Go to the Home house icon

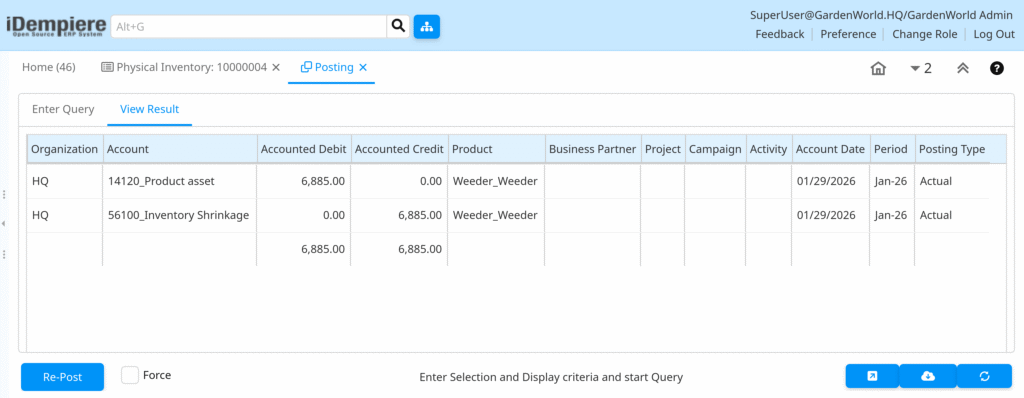(878, 68)
